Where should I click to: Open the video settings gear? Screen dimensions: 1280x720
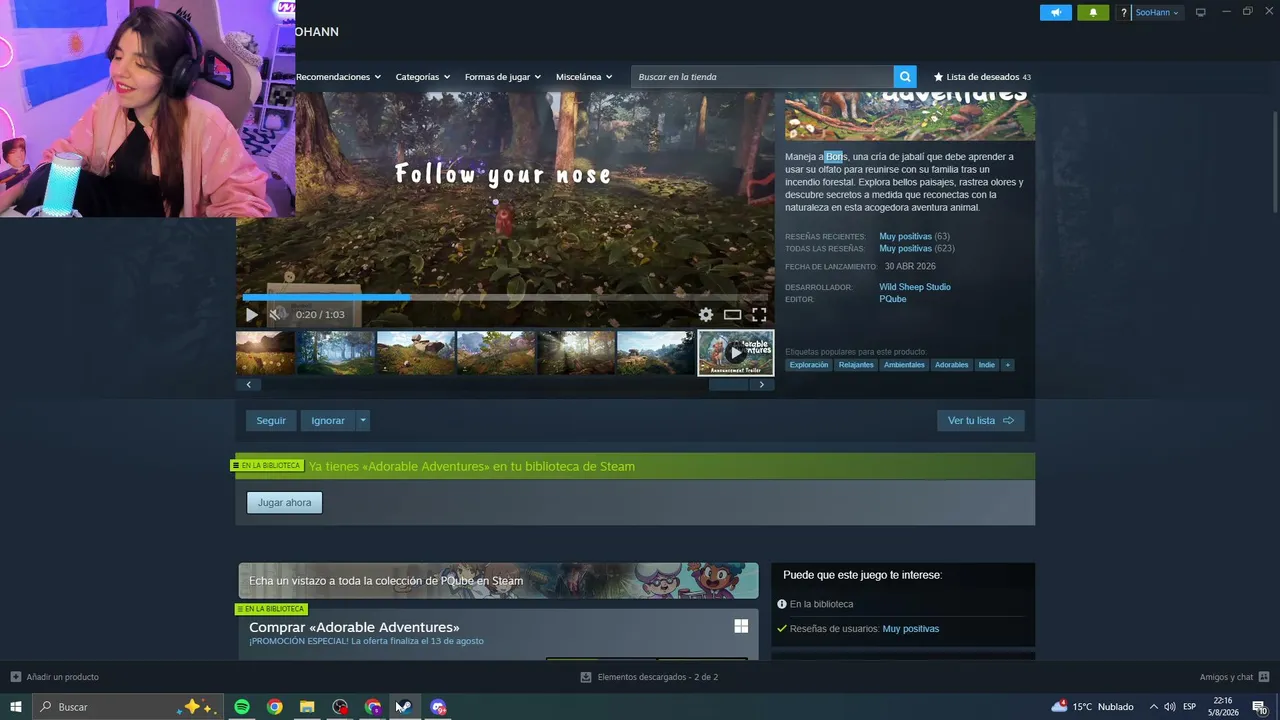706,314
